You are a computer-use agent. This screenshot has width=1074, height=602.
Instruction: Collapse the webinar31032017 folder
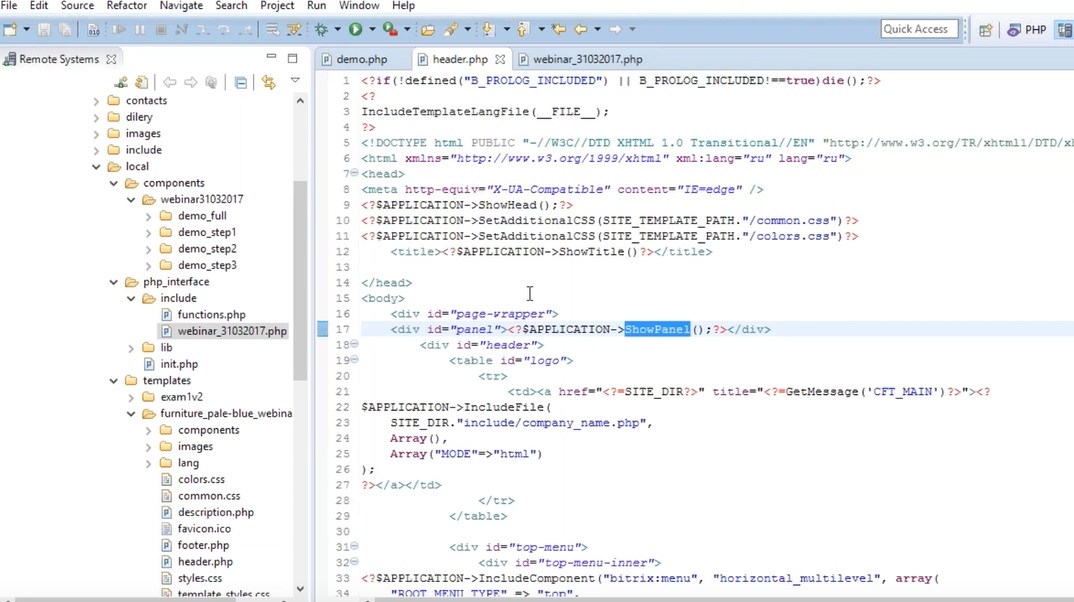pyautogui.click(x=131, y=199)
